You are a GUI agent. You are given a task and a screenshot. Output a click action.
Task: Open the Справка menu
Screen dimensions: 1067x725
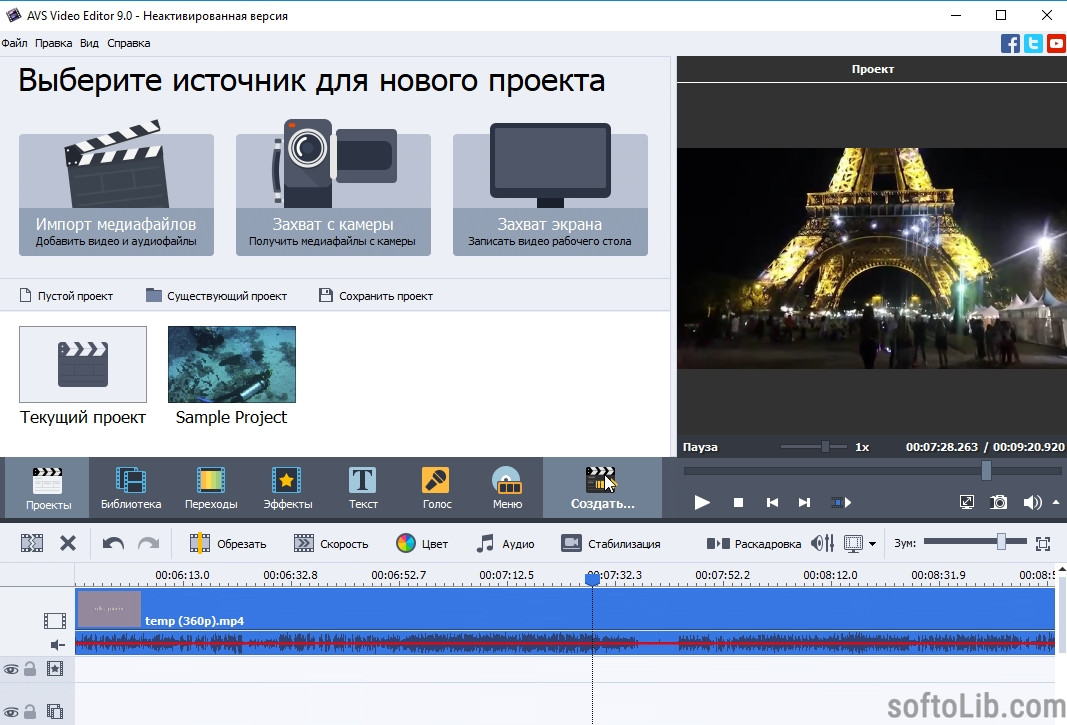tap(129, 43)
